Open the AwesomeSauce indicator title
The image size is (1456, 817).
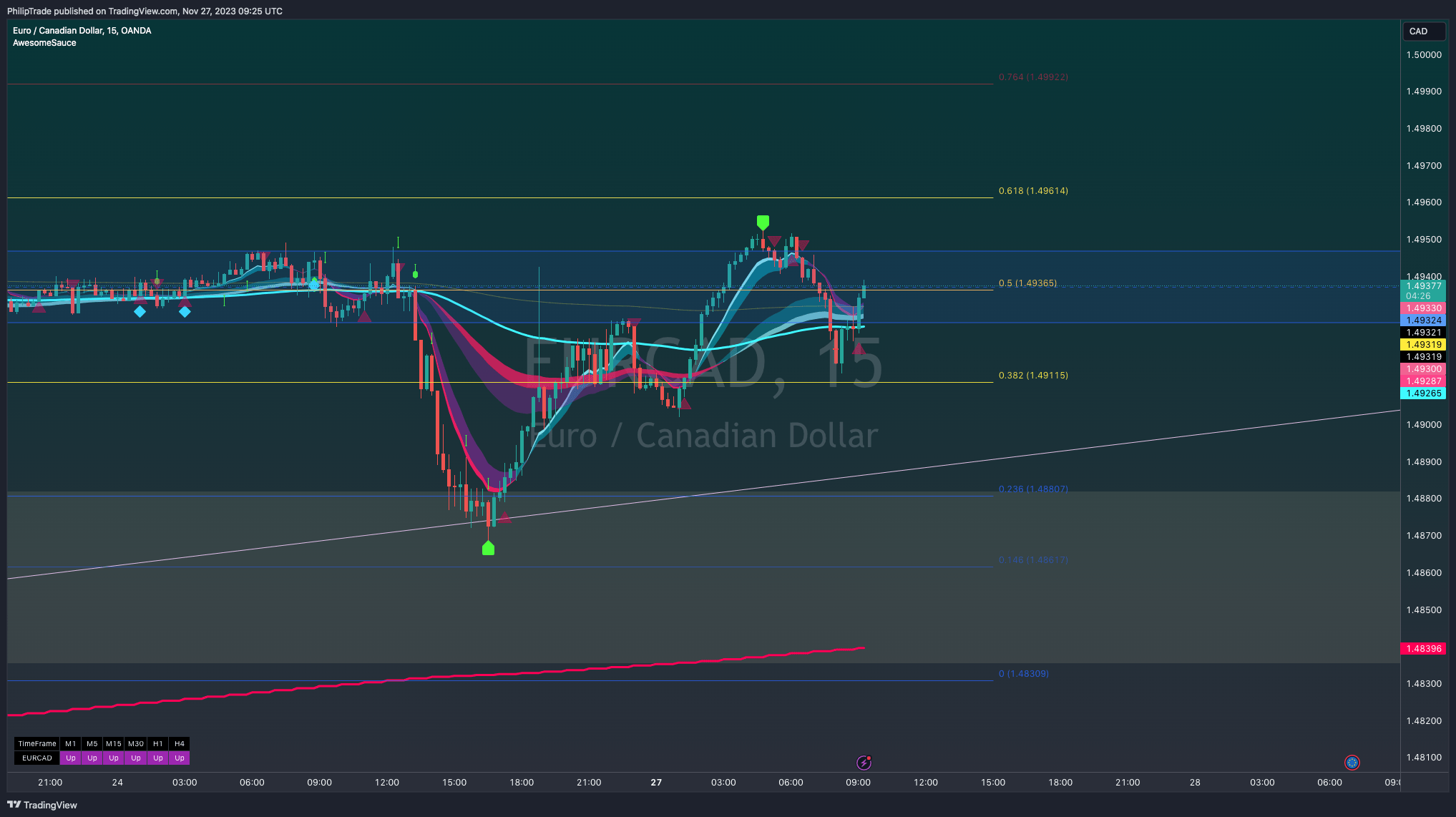[x=44, y=42]
